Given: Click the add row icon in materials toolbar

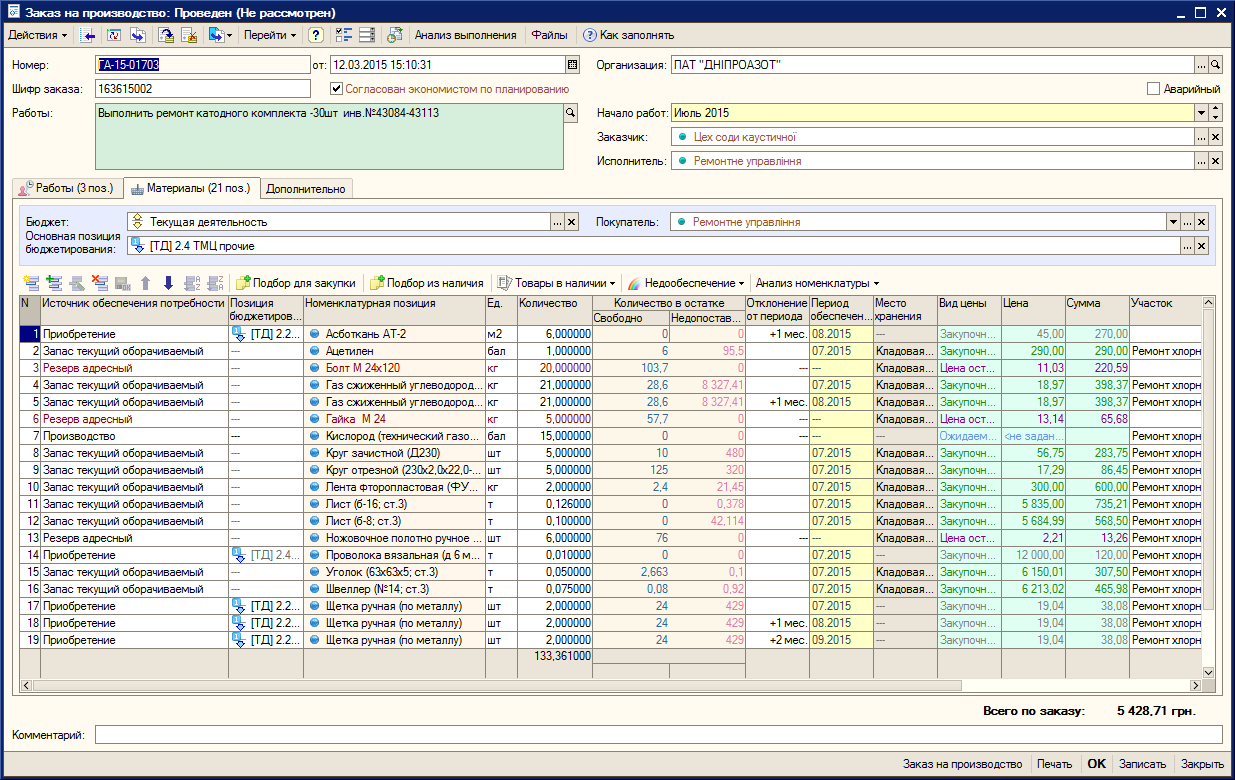Looking at the screenshot, I should click(x=31, y=283).
